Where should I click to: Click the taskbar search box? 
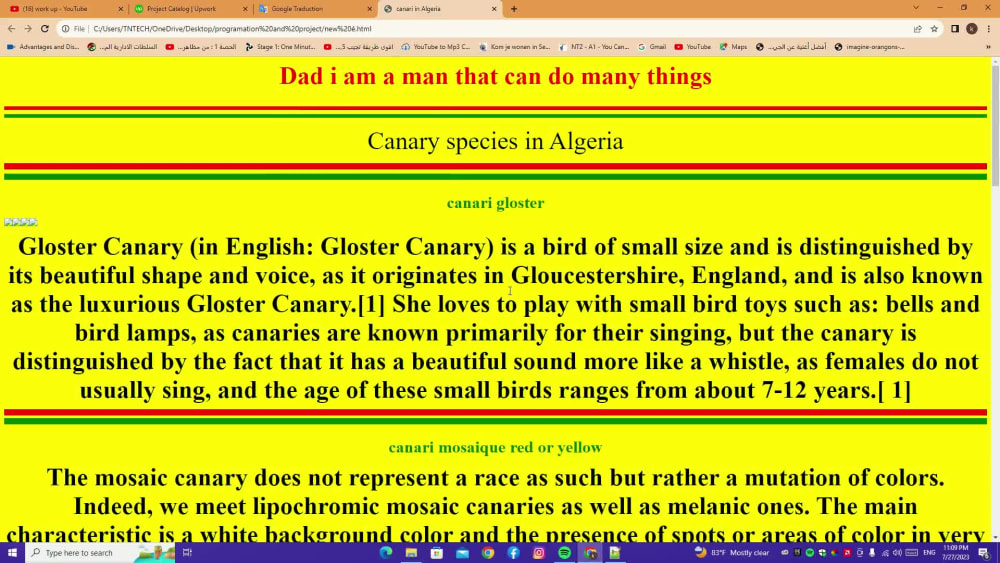[x=101, y=552]
